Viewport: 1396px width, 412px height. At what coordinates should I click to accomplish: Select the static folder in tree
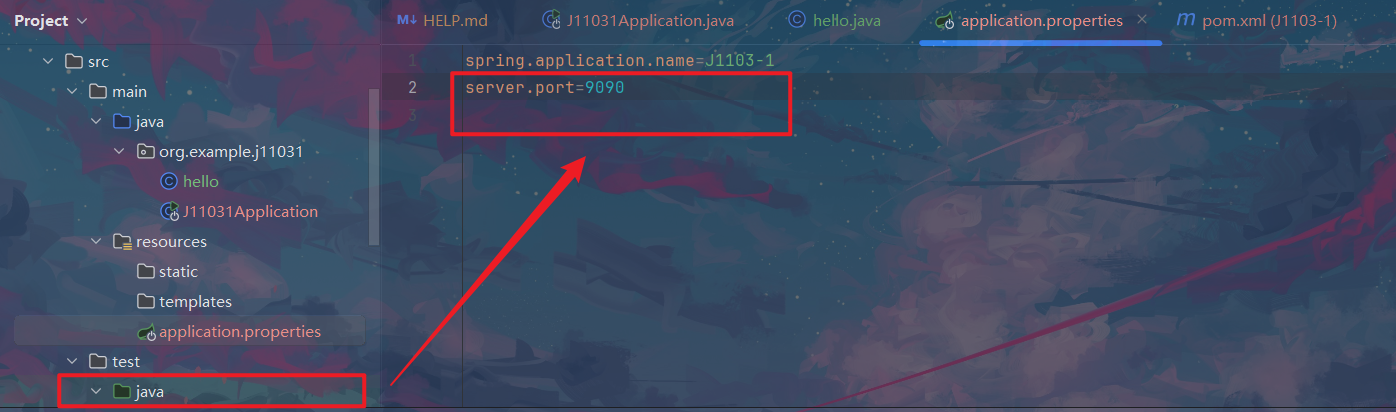point(178,271)
